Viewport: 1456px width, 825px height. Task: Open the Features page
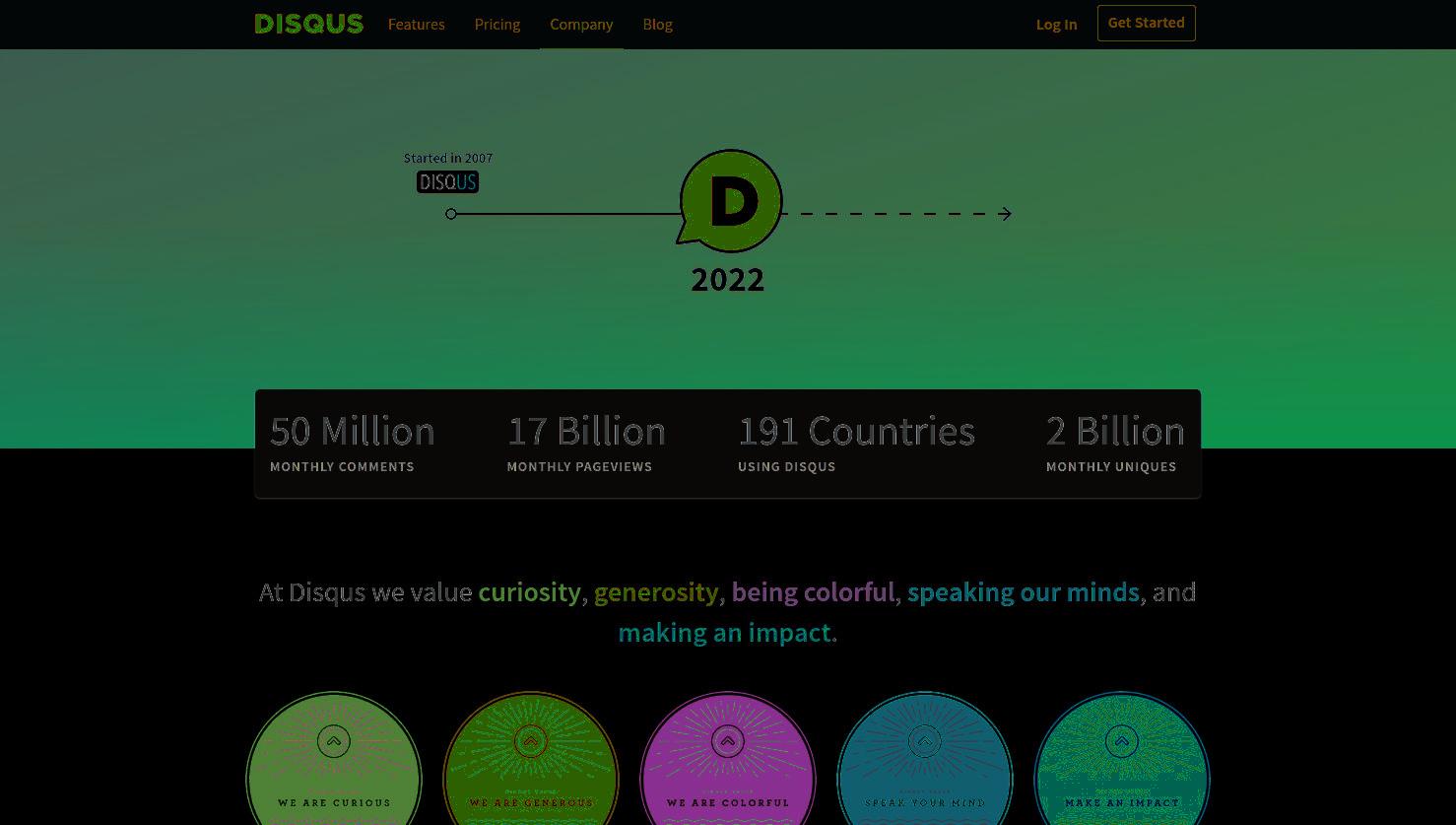[x=416, y=24]
